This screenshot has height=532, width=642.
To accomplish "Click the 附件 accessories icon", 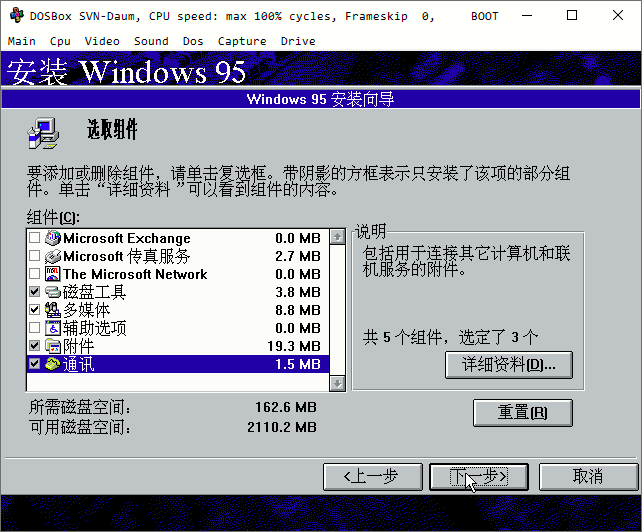I will [53, 346].
